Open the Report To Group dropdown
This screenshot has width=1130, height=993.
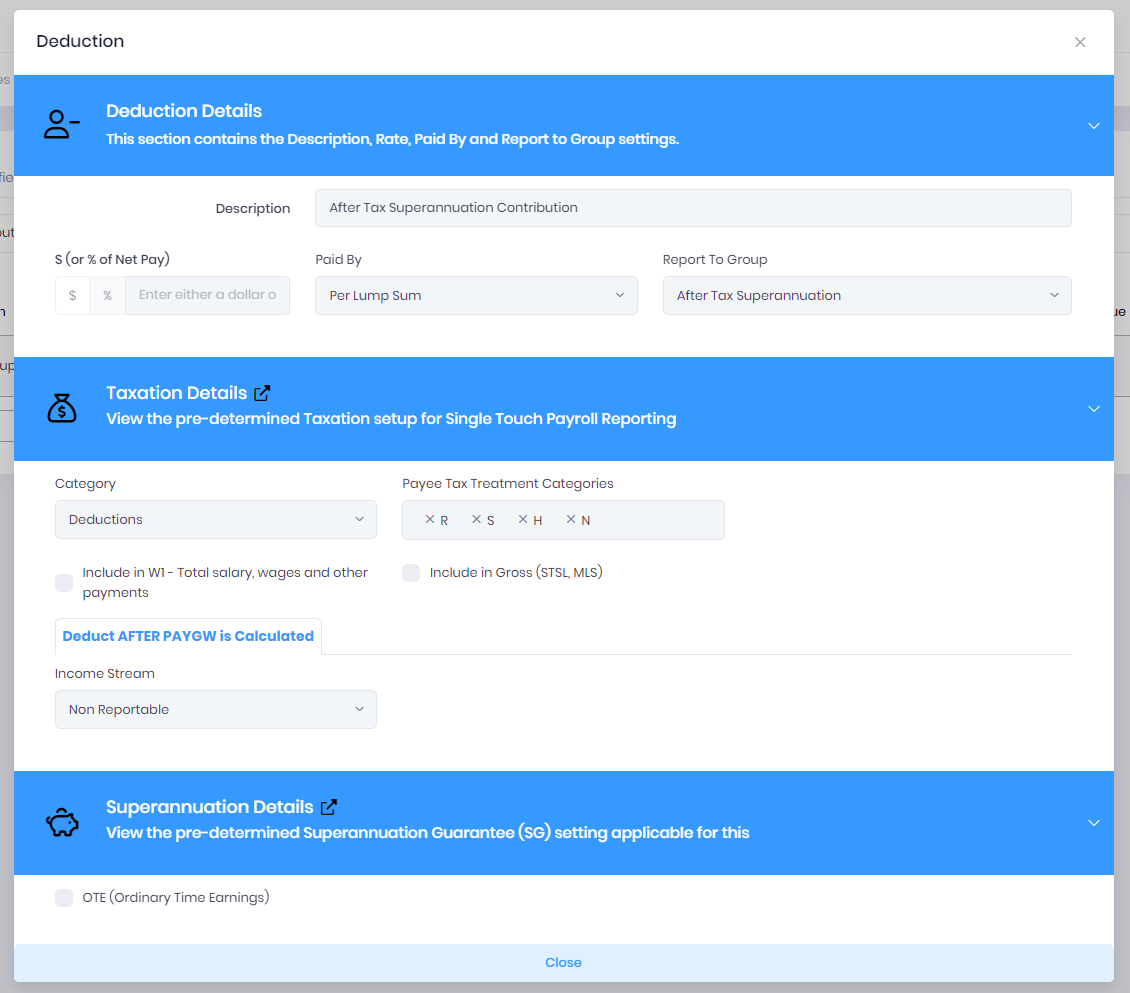(x=867, y=295)
